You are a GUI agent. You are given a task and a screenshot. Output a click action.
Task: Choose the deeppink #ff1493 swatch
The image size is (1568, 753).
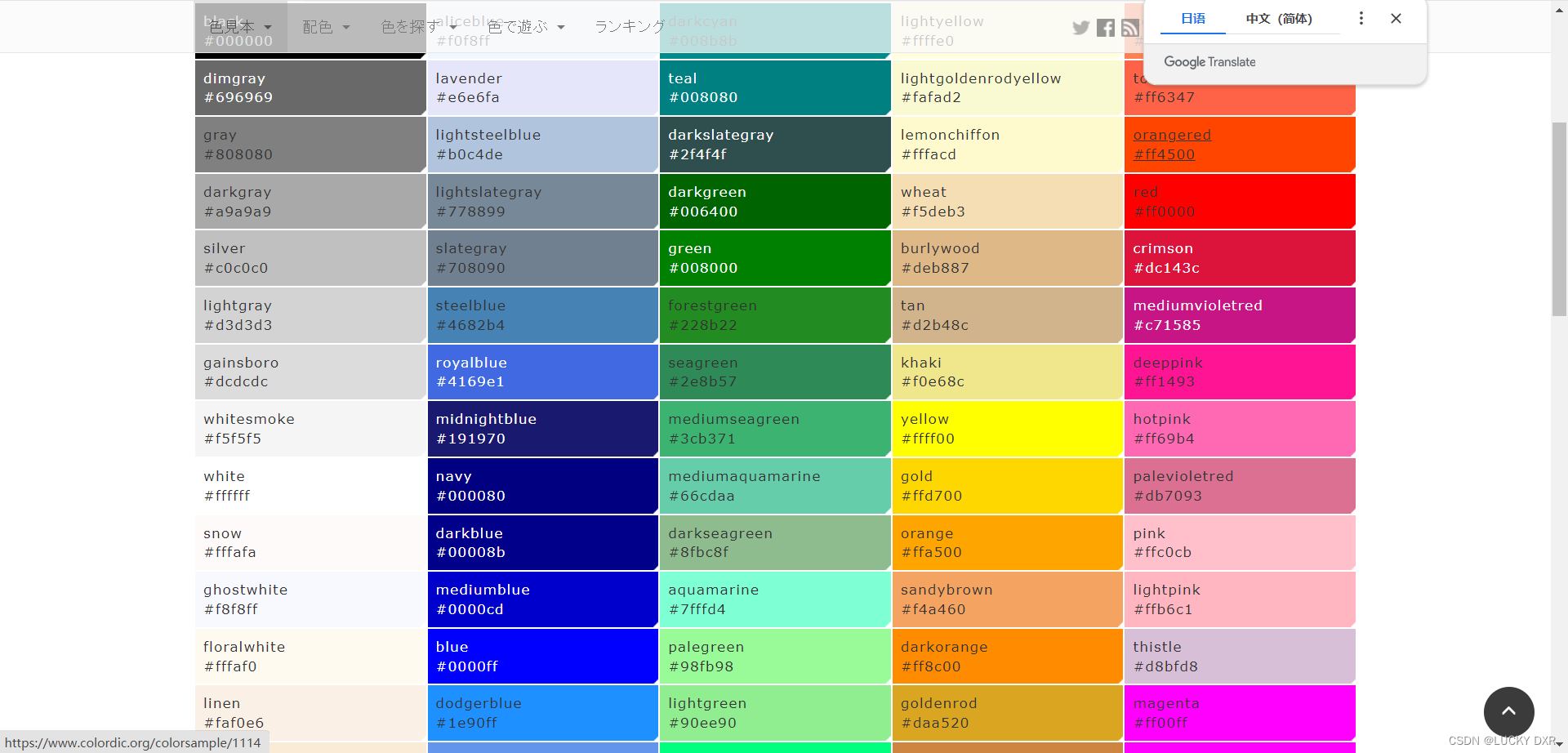pos(1240,372)
